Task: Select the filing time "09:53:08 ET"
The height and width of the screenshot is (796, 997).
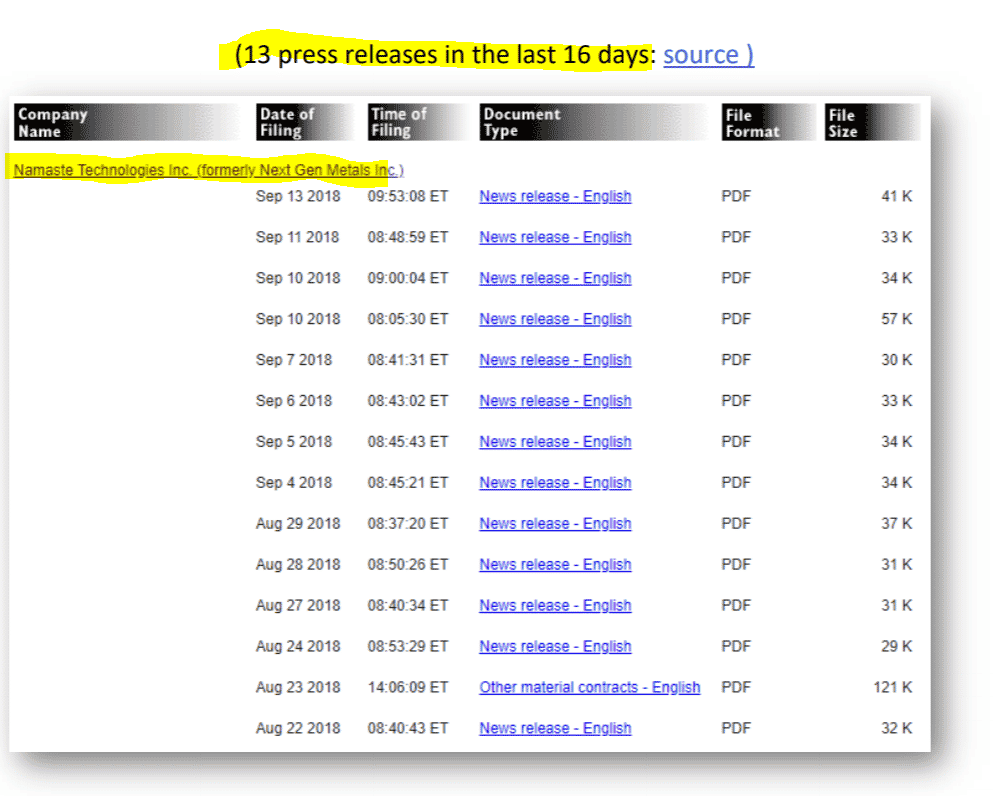Action: coord(408,196)
